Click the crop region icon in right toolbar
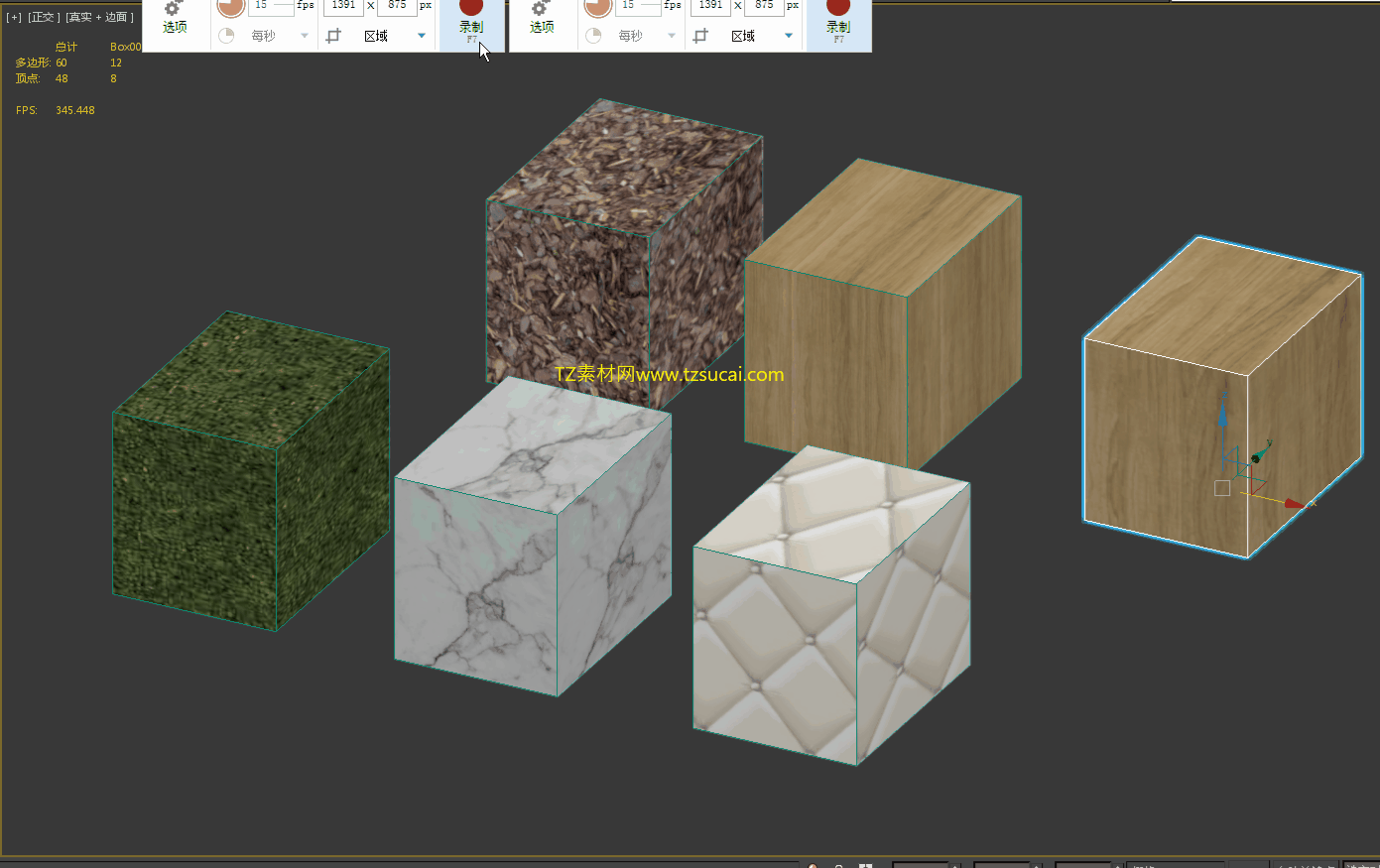Screen dimensions: 1380x868 pyautogui.click(x=700, y=36)
